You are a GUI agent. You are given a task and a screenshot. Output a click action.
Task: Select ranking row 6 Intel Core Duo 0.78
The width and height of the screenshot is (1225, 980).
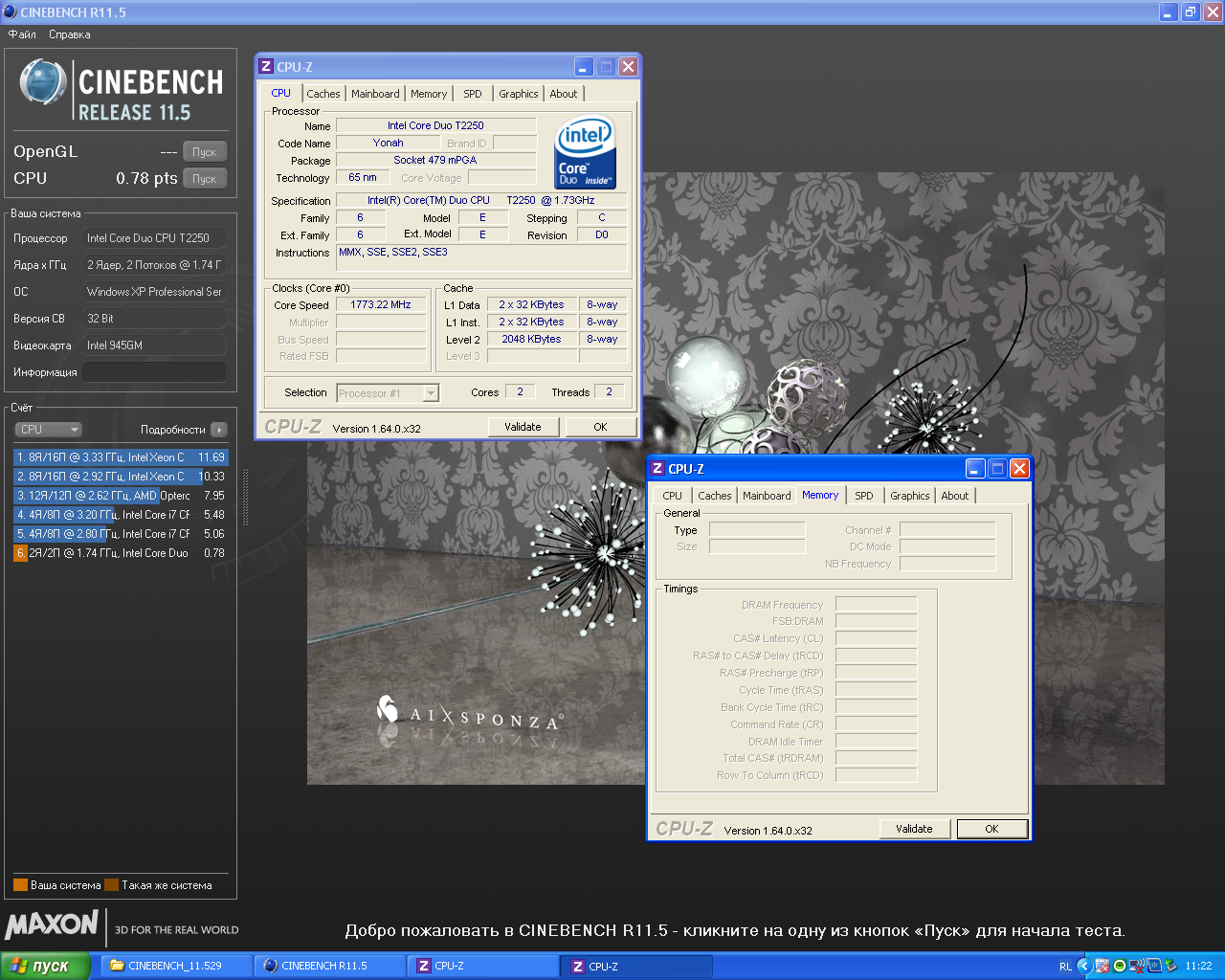pyautogui.click(x=121, y=553)
